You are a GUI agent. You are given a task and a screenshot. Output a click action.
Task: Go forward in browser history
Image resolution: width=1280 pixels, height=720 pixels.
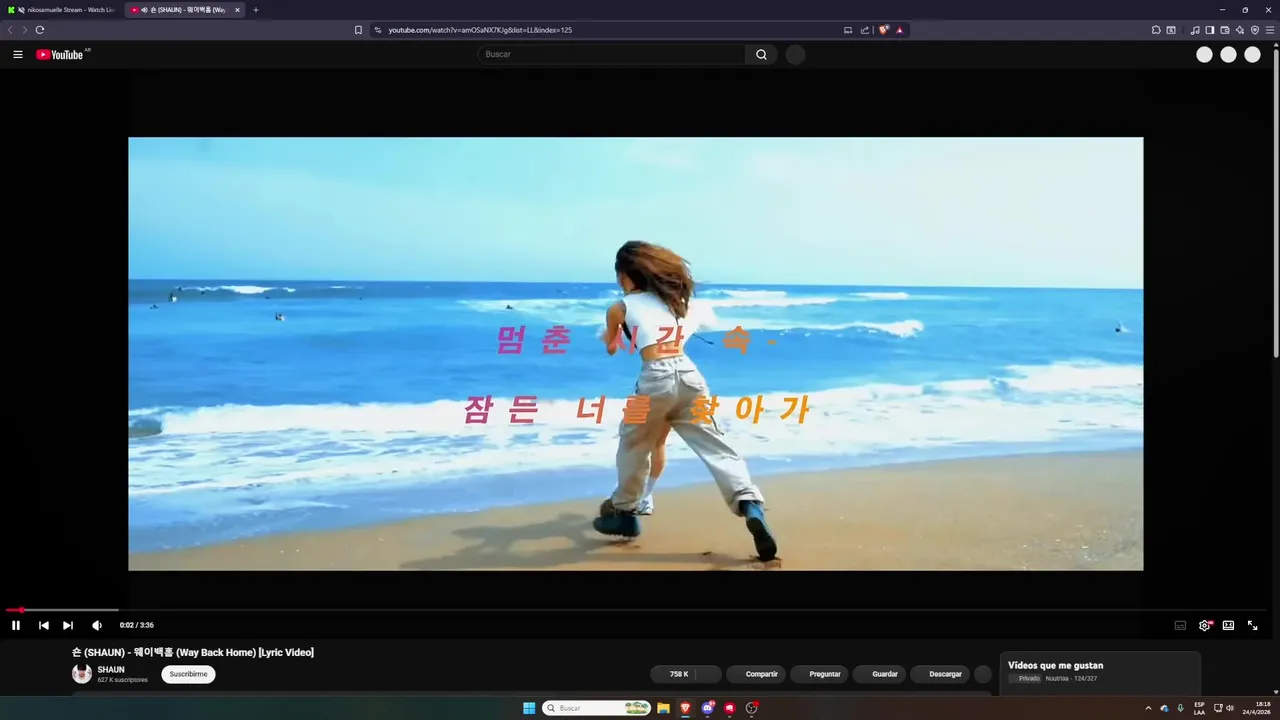(25, 30)
